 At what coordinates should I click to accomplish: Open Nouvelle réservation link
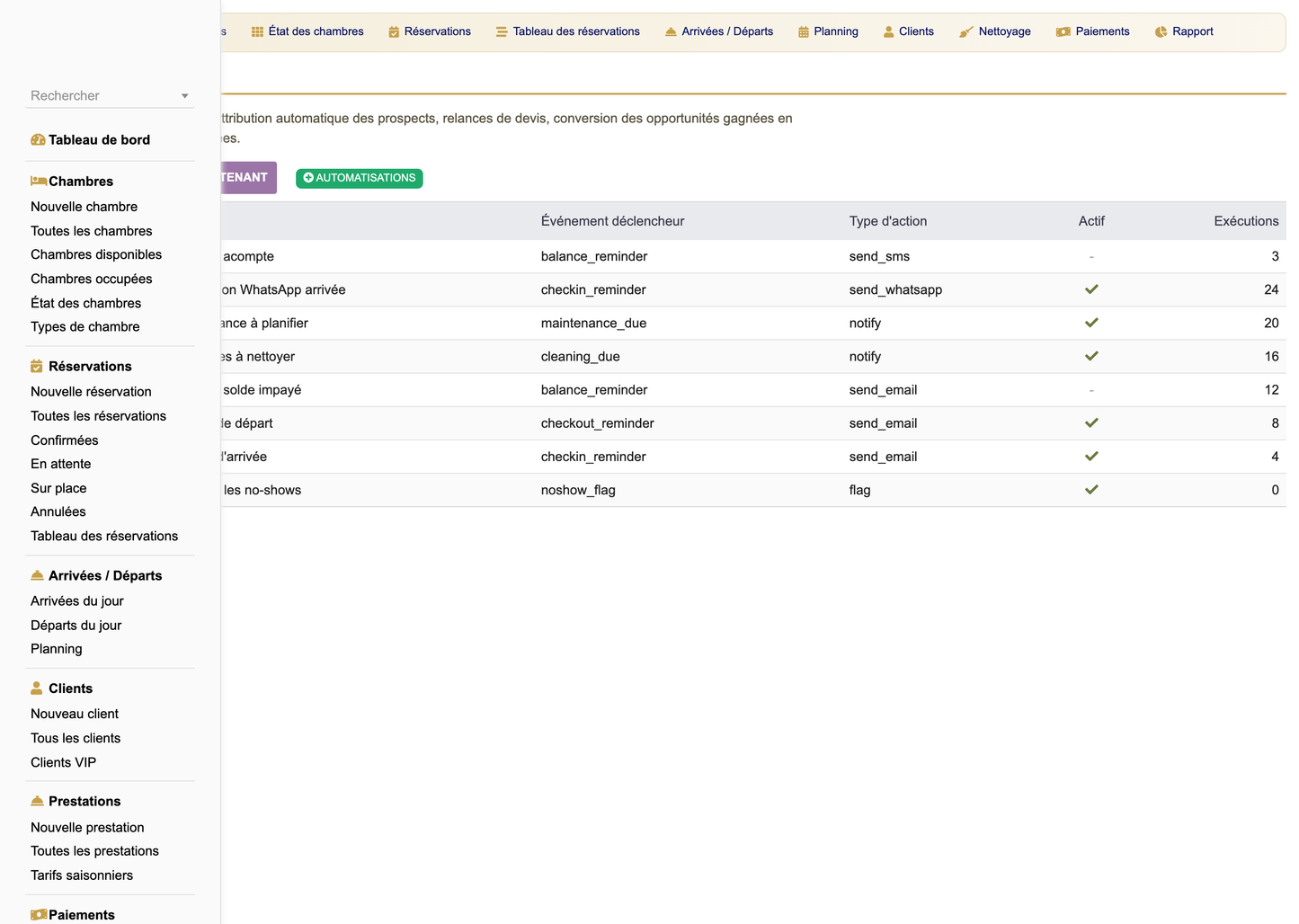coord(91,392)
